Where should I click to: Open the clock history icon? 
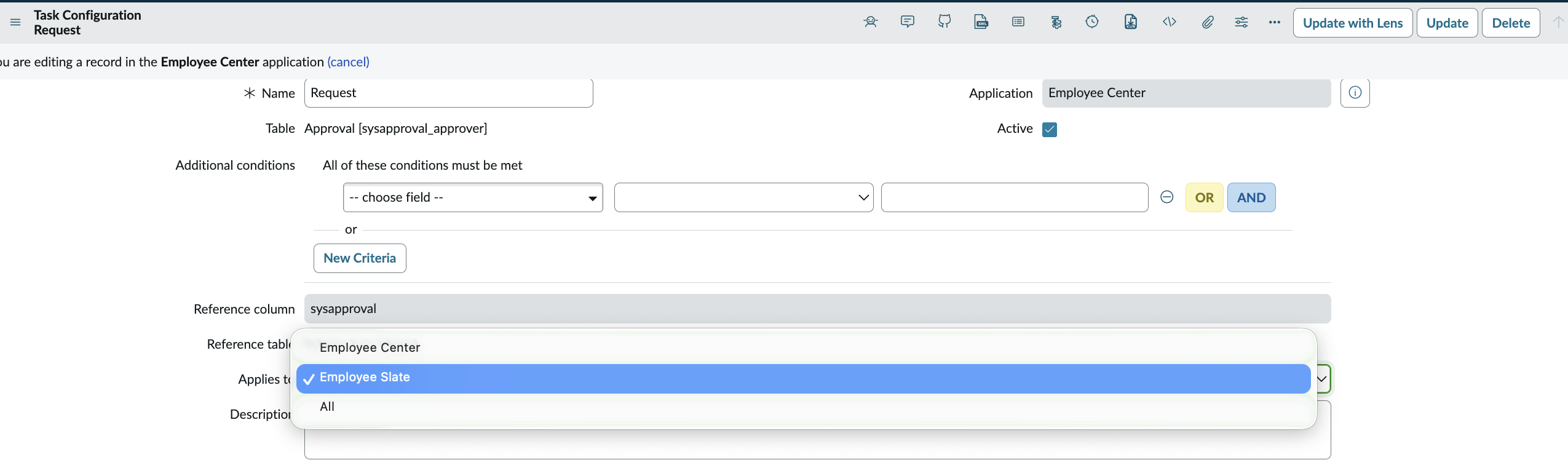tap(1092, 22)
